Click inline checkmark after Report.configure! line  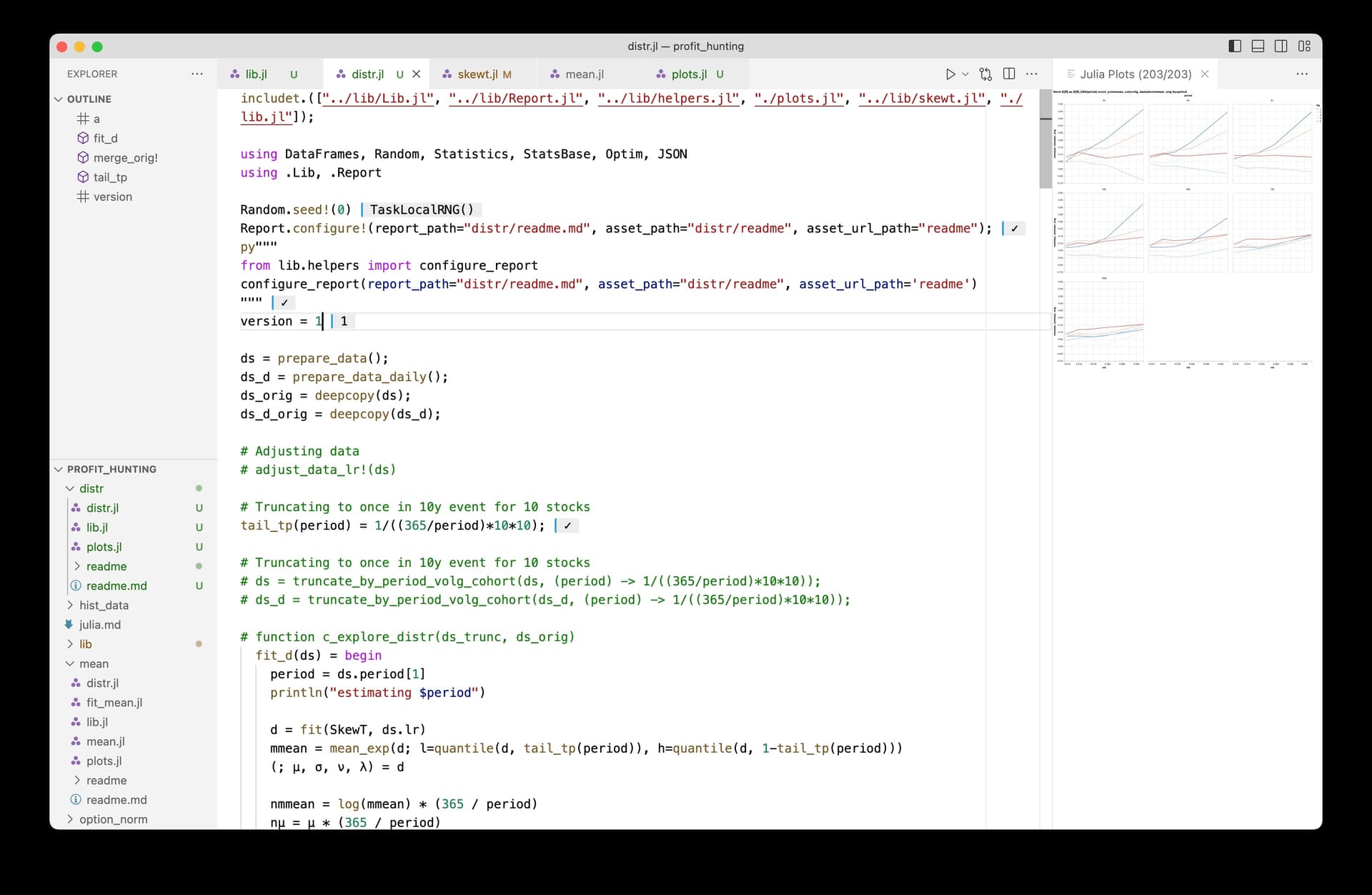(x=1014, y=228)
